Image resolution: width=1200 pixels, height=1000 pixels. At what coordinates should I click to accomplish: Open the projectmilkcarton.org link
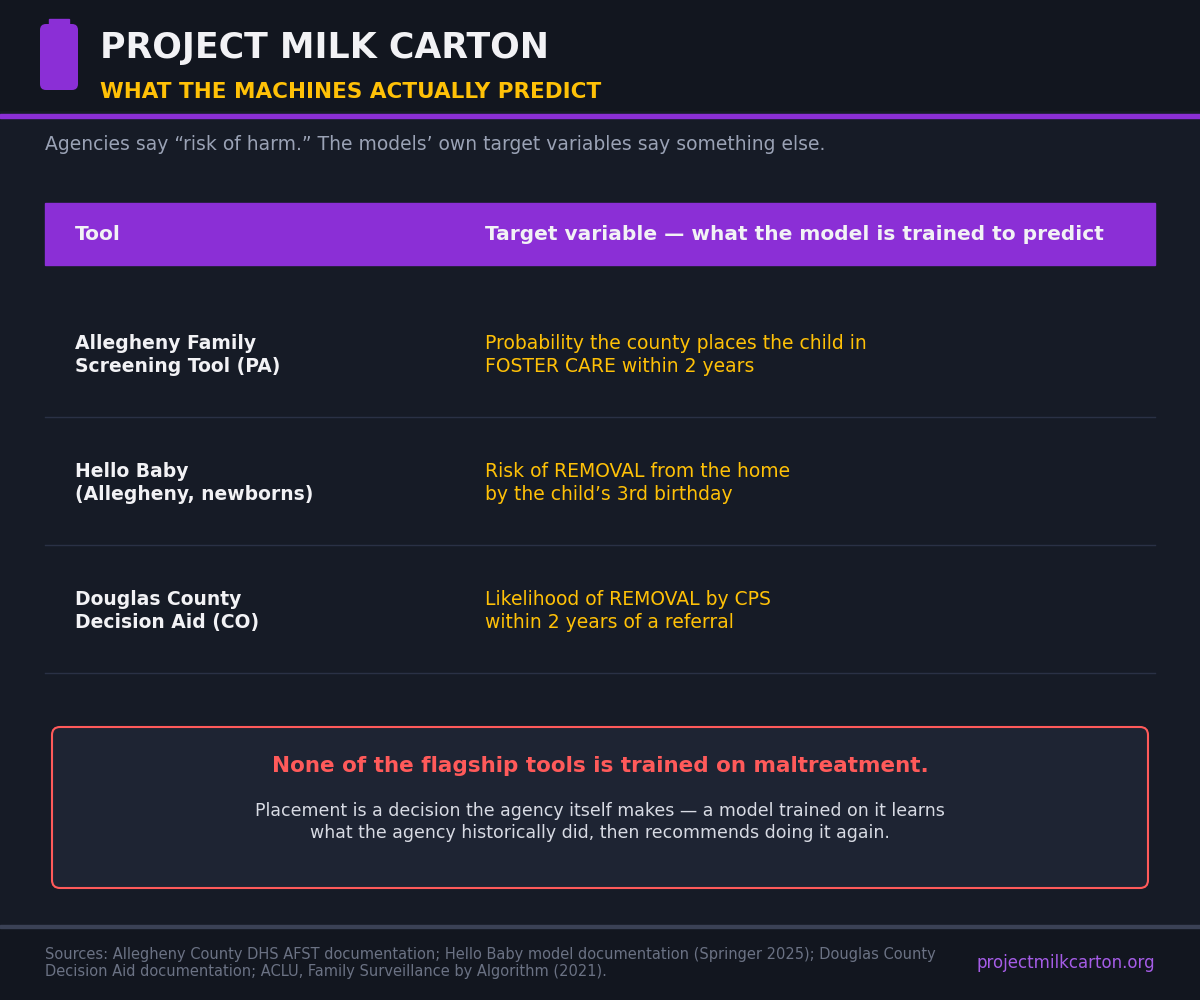click(1065, 963)
